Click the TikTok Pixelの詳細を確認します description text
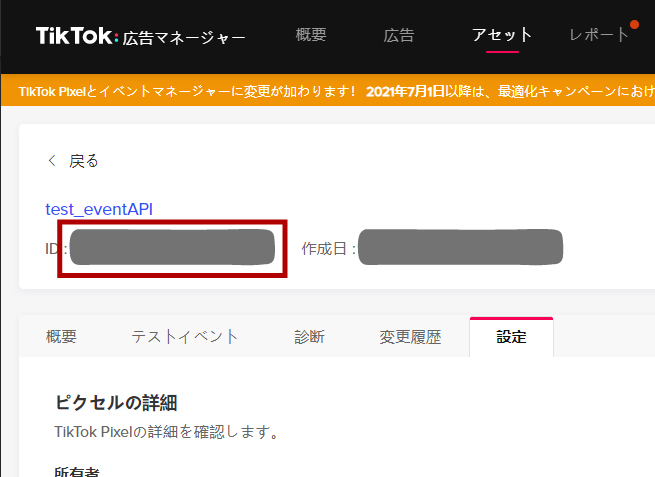The width and height of the screenshot is (655, 477). point(165,433)
